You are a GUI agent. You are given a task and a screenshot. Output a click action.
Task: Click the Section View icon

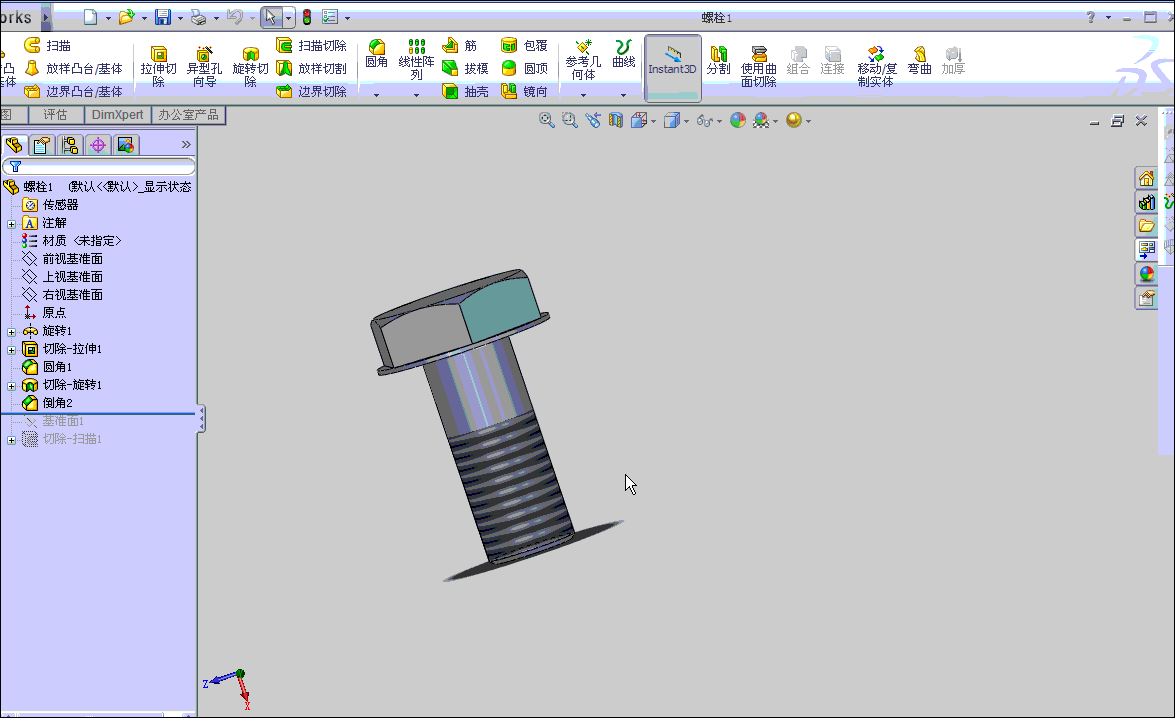pos(615,120)
